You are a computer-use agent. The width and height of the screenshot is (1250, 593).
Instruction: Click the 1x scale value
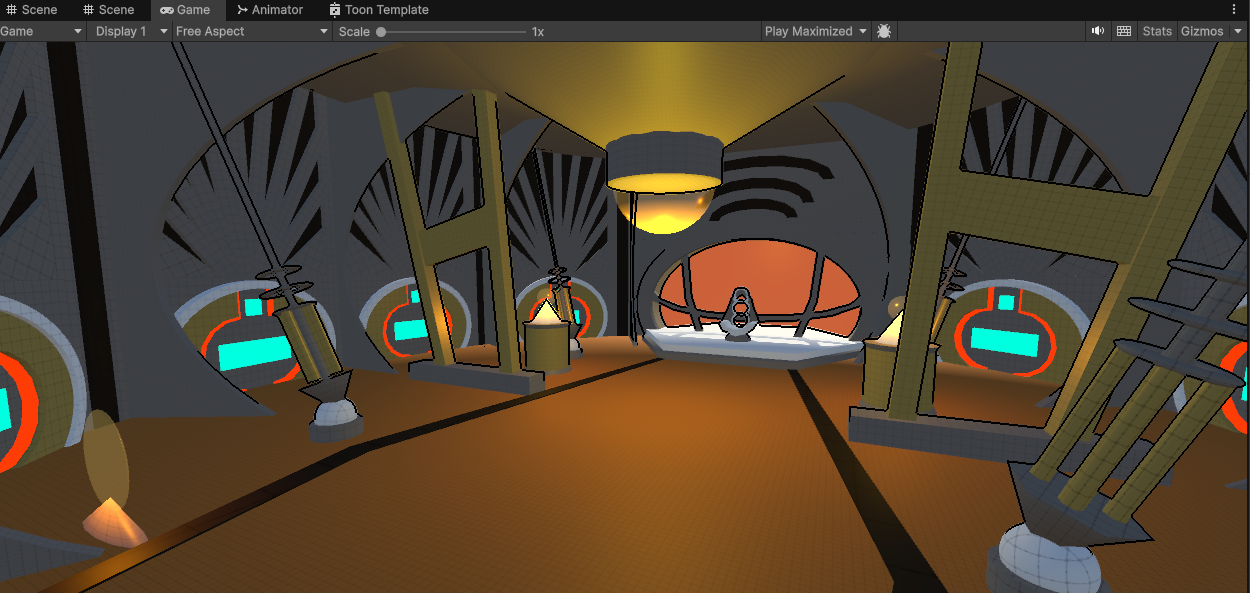(x=538, y=32)
